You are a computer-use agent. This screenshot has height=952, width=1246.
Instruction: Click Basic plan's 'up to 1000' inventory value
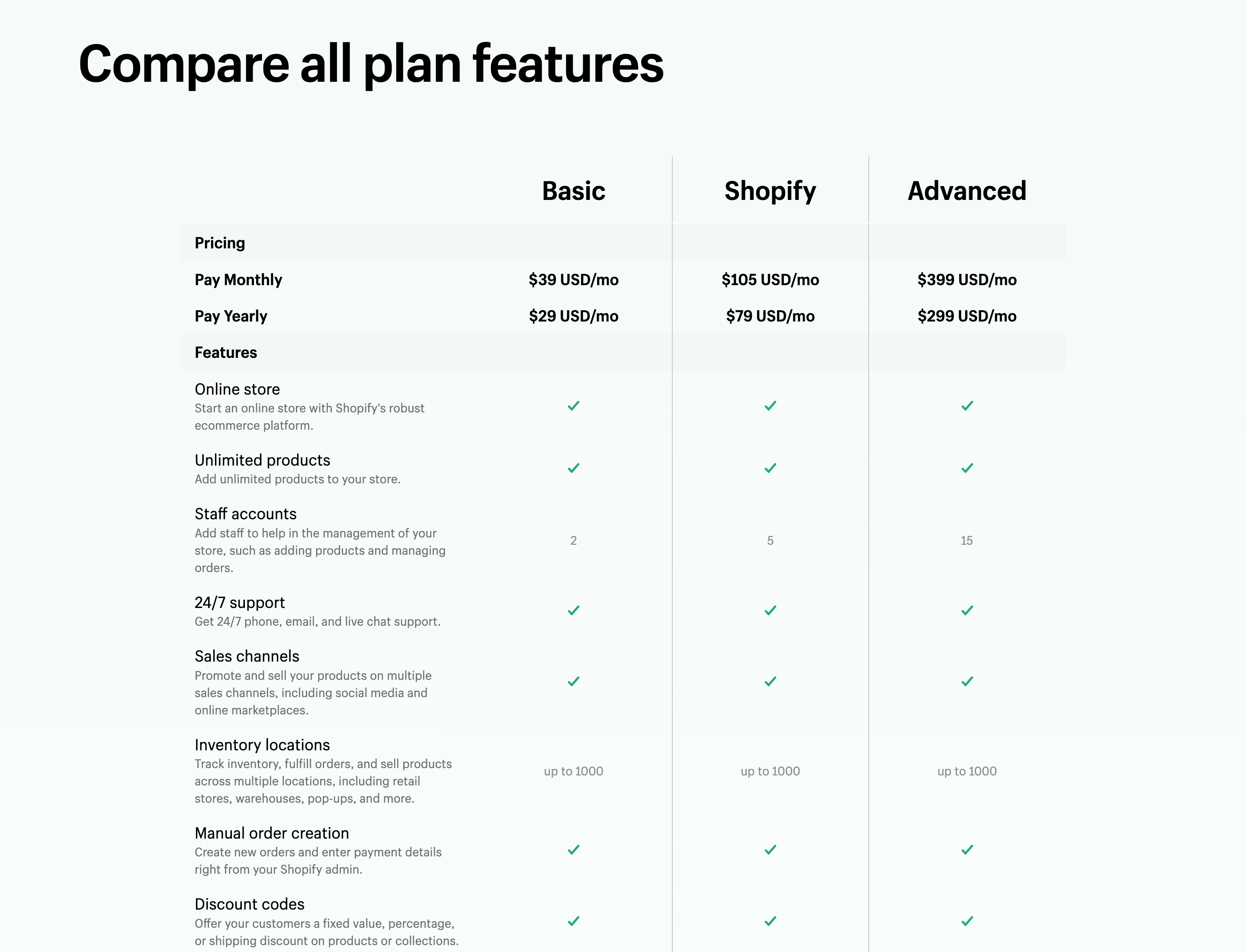coord(573,771)
